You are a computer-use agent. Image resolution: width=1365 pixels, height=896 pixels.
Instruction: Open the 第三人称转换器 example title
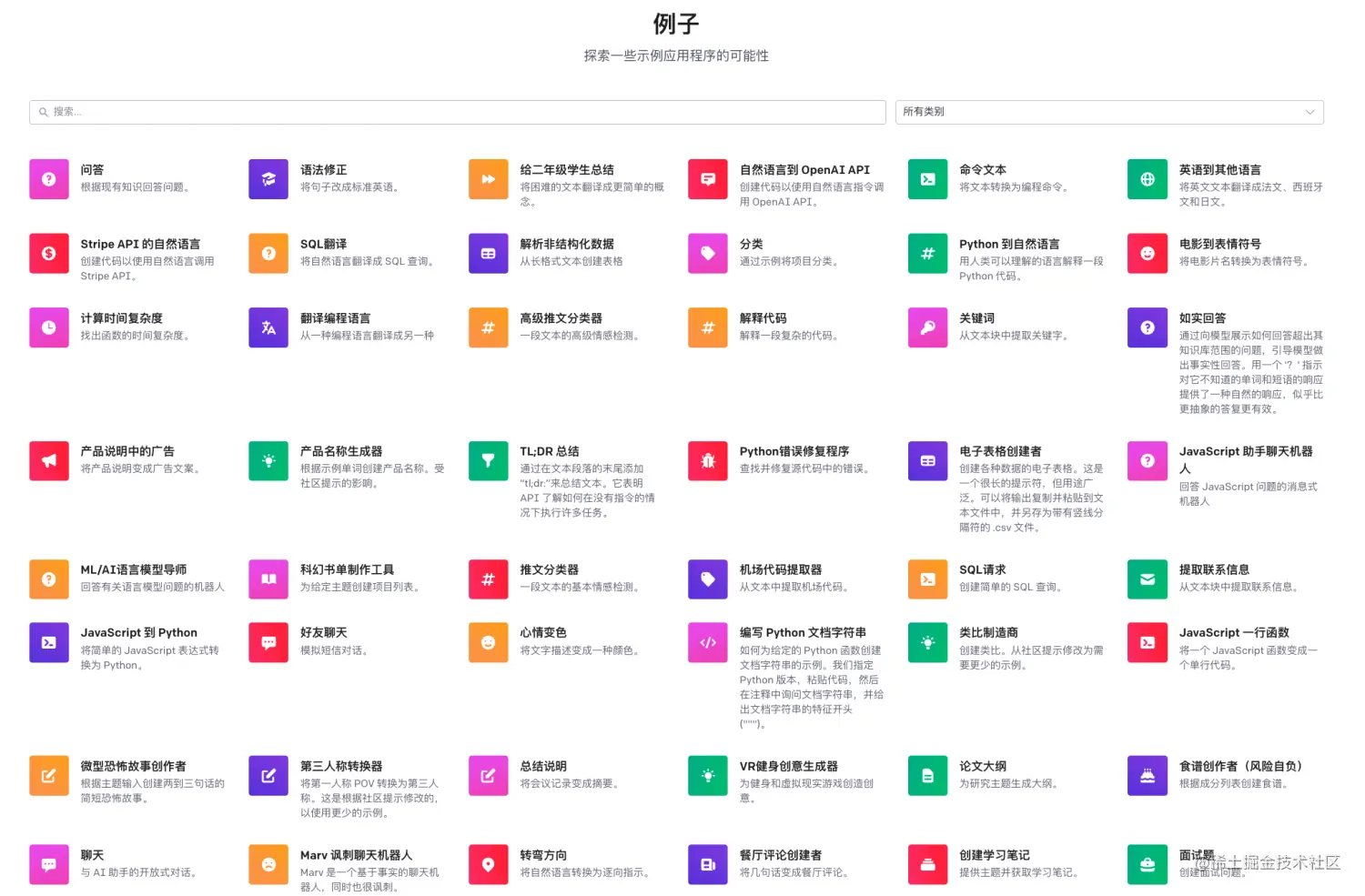pos(341,766)
